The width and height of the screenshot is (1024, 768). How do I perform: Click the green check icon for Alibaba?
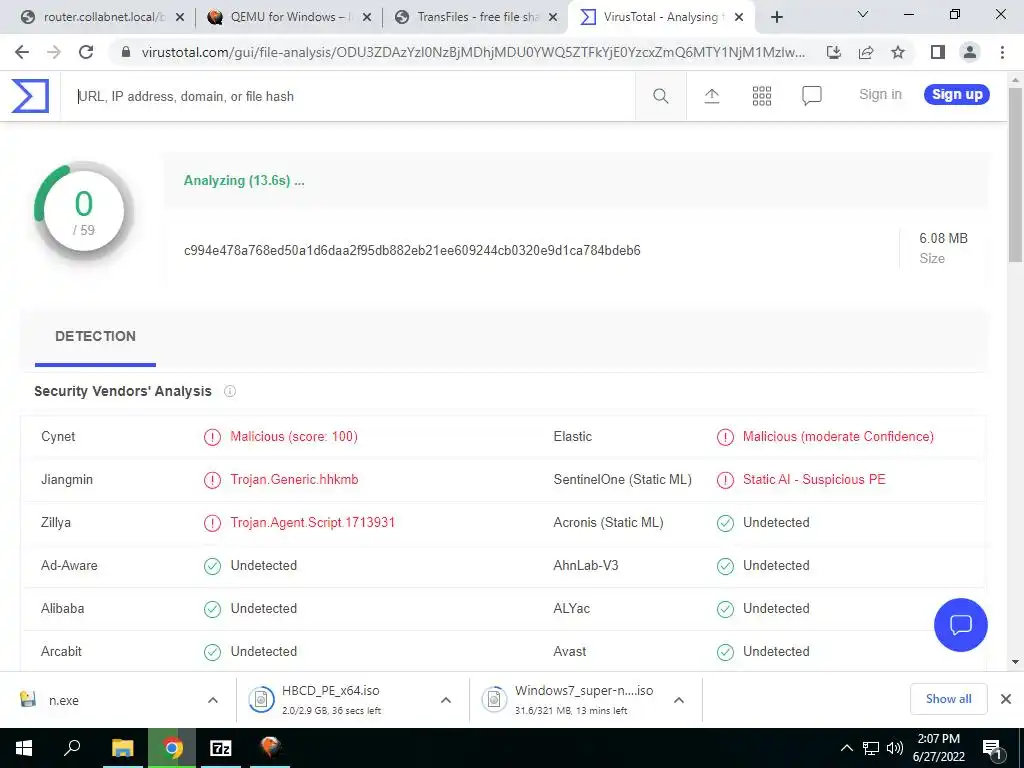(x=212, y=609)
